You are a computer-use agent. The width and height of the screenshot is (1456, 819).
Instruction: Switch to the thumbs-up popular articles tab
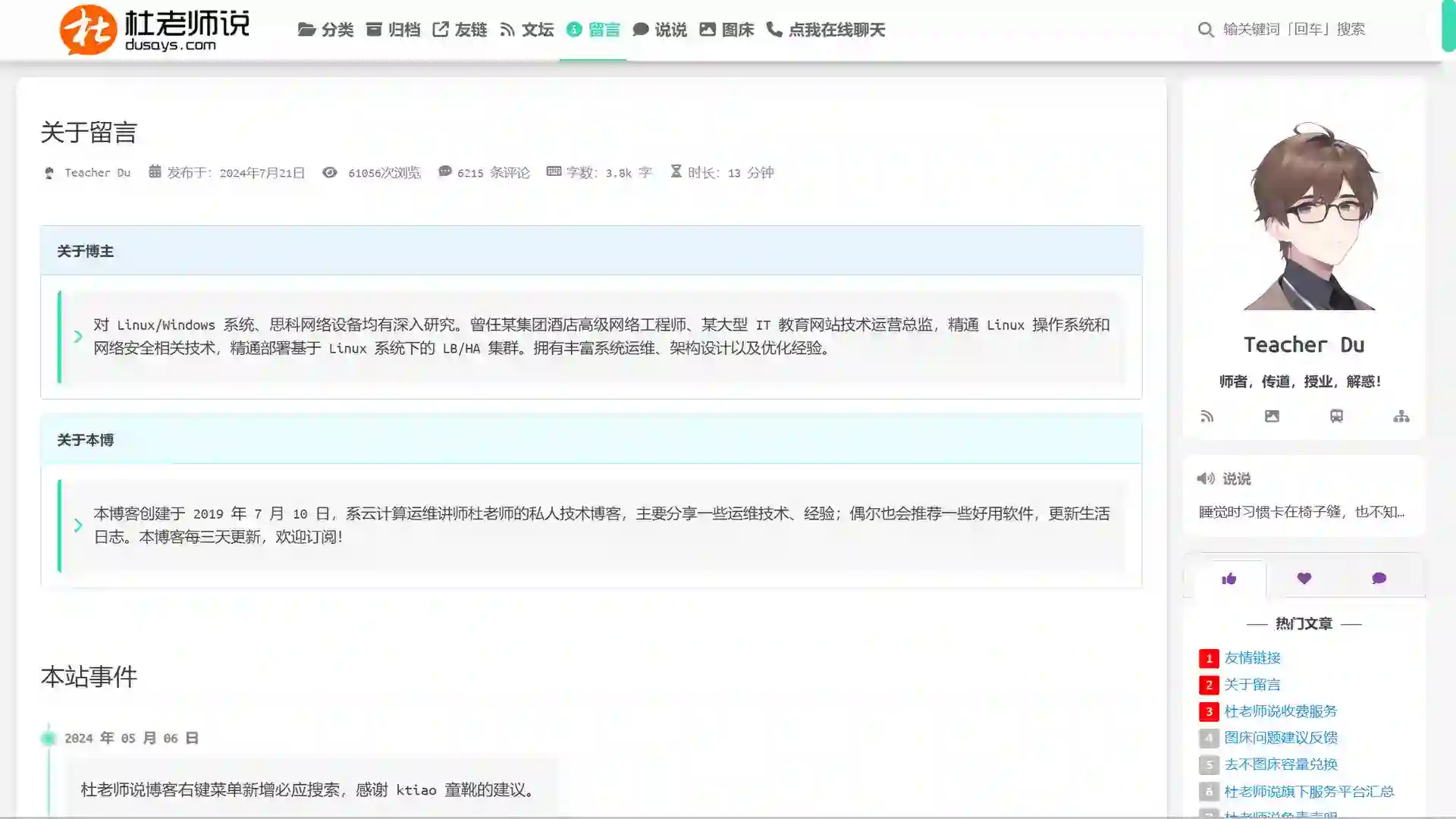click(x=1229, y=579)
